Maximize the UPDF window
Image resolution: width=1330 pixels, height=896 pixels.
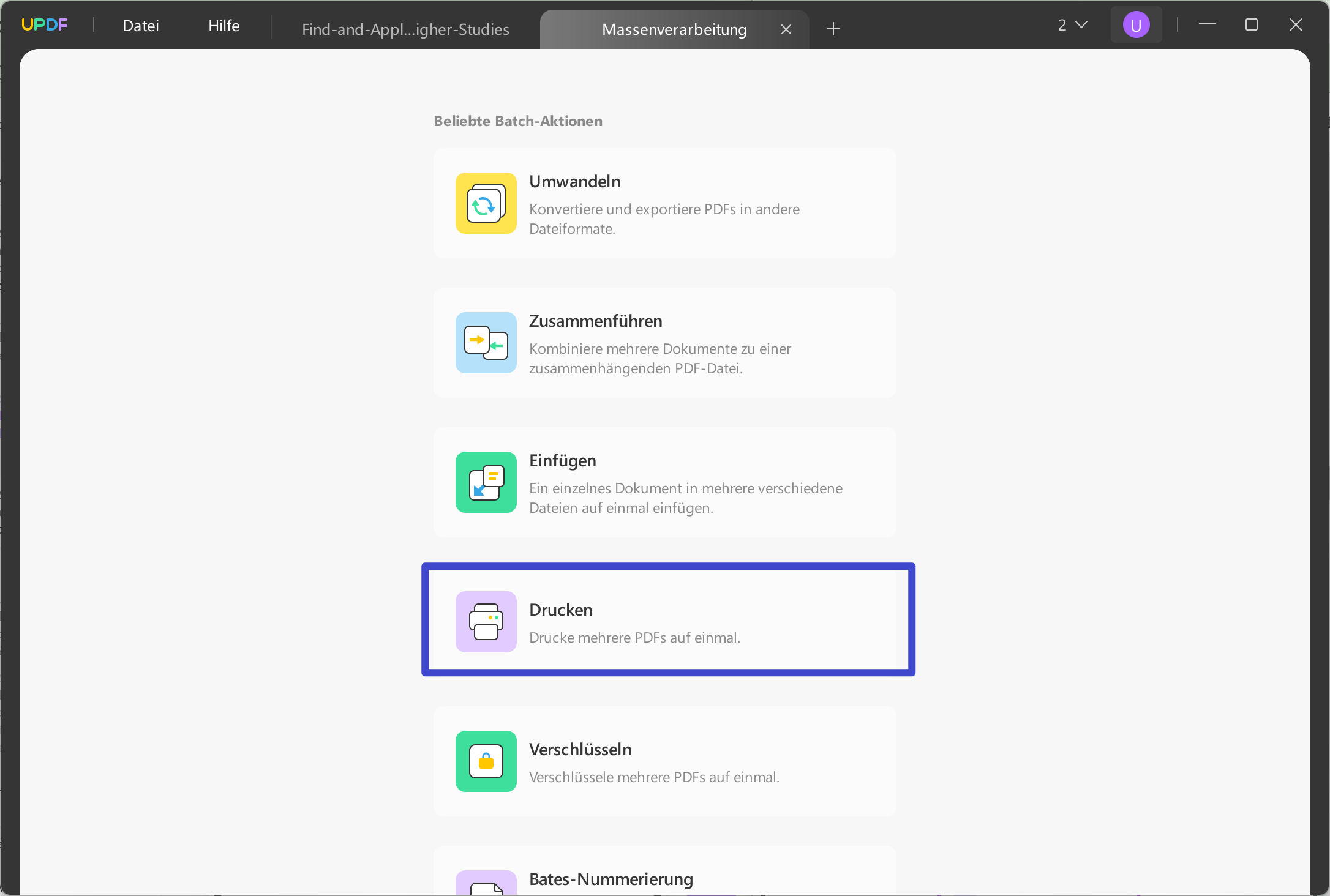coord(1252,24)
